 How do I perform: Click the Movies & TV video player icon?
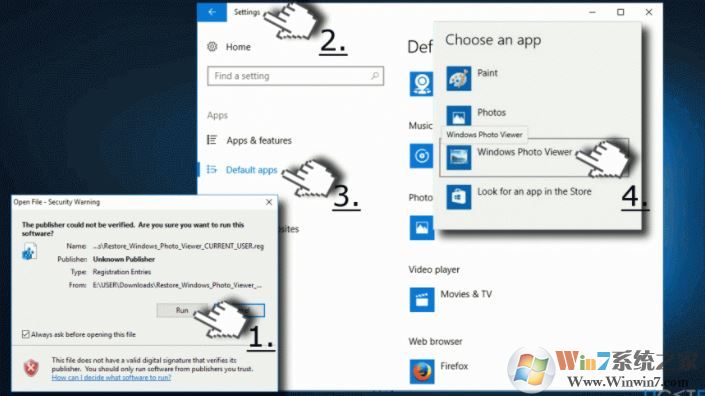422,299
